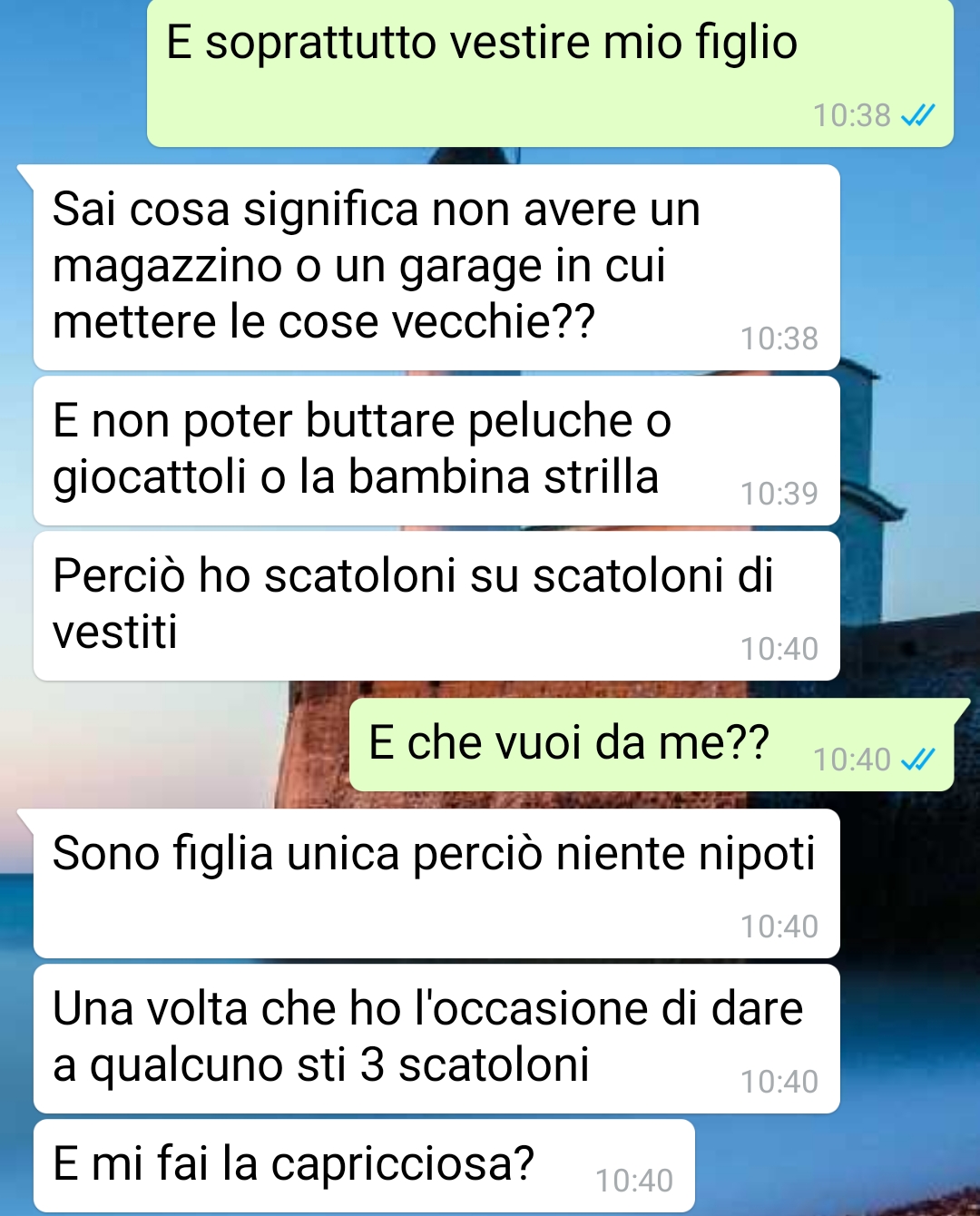Tap the 10:40 timestamp under 'niente nipoti'
The image size is (980, 1216).
pos(779,927)
